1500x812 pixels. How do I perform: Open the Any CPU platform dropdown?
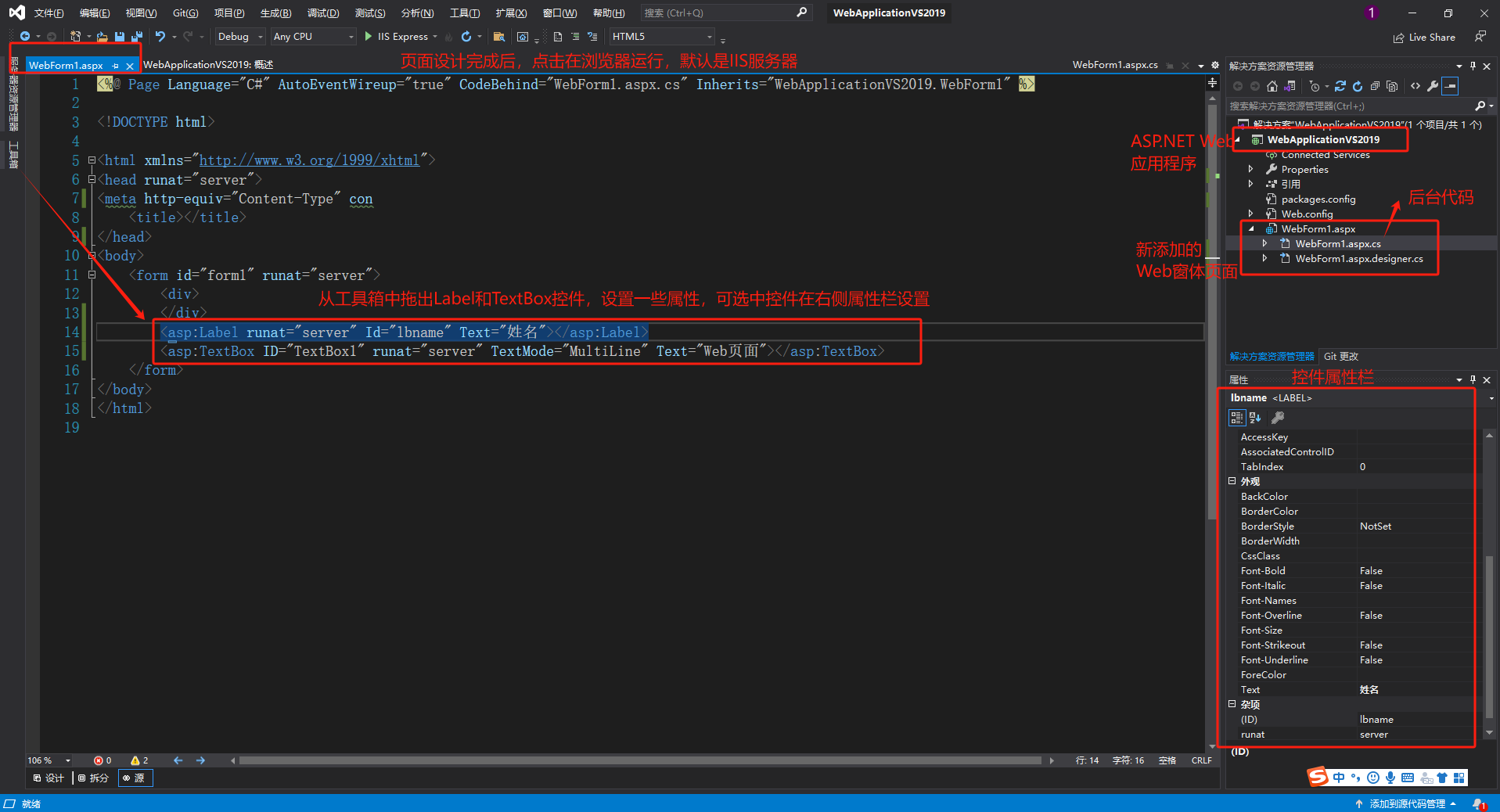[x=314, y=37]
